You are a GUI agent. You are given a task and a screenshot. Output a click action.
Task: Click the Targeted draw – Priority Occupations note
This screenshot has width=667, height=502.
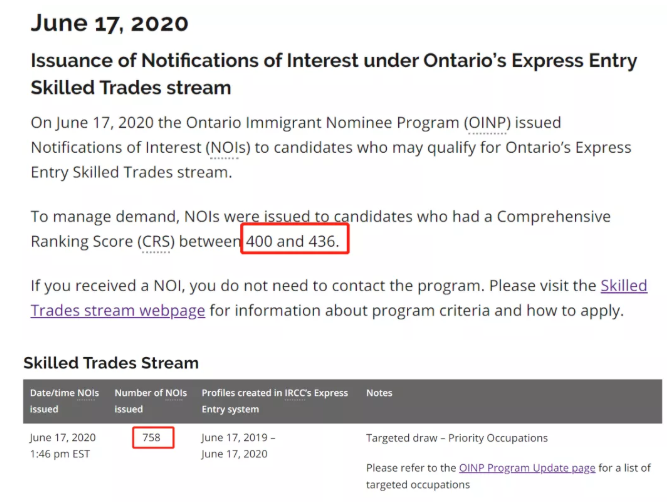(x=456, y=438)
